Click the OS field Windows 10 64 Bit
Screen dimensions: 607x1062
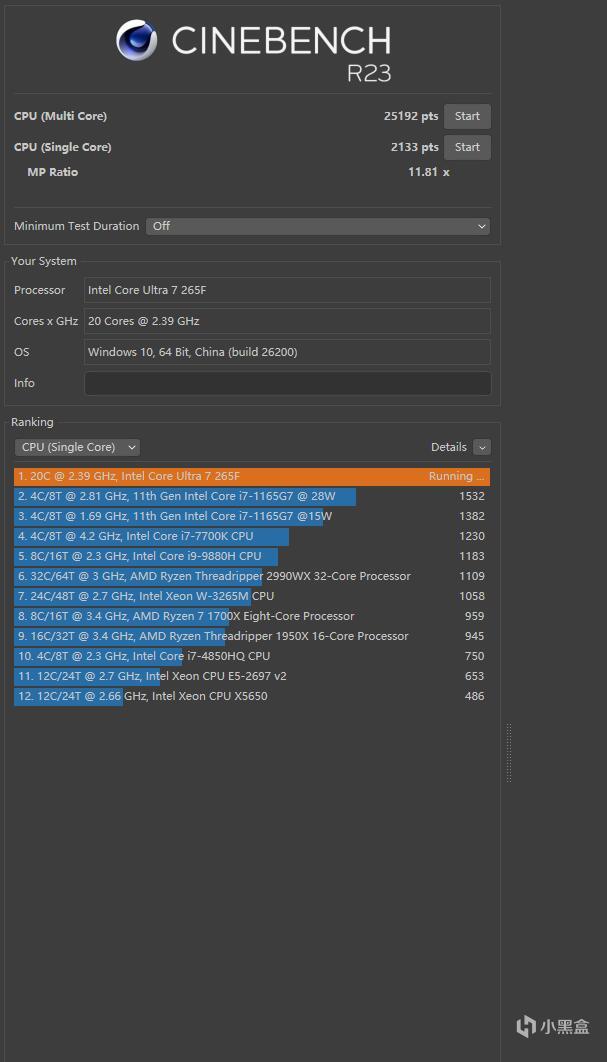click(x=287, y=352)
